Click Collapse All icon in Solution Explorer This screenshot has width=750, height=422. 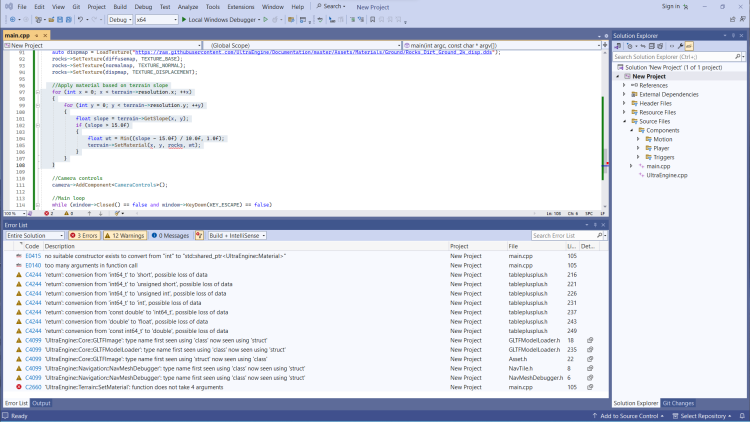point(651,46)
